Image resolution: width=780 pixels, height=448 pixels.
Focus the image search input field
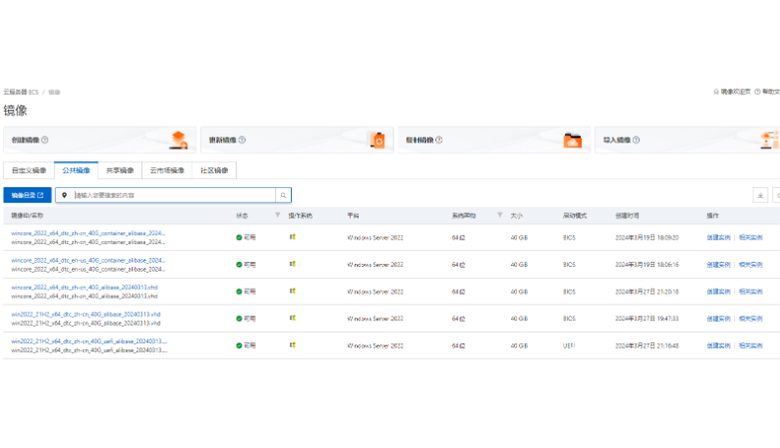pyautogui.click(x=174, y=195)
